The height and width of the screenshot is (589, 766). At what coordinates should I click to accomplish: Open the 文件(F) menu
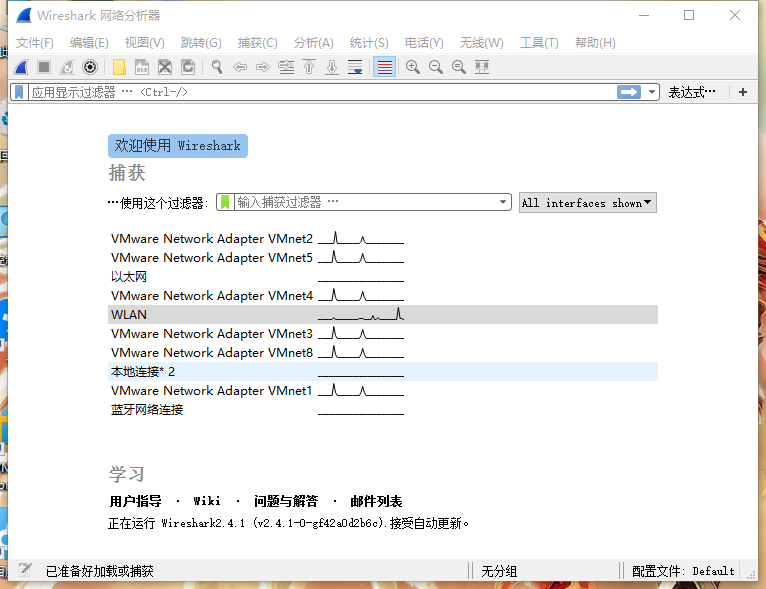click(x=34, y=43)
